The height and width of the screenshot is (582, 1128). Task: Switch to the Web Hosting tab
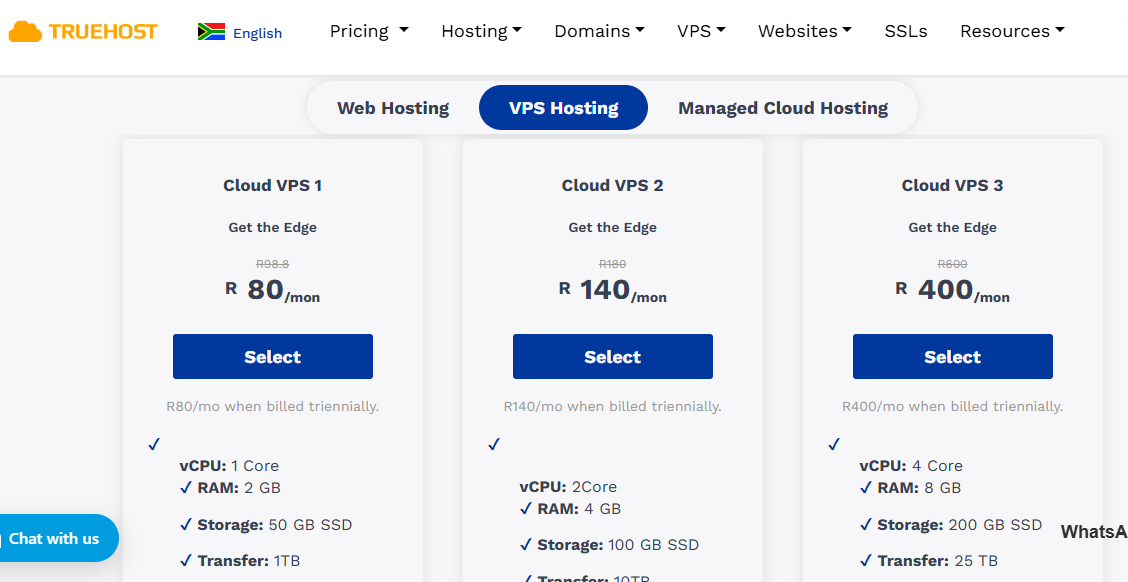tap(393, 108)
